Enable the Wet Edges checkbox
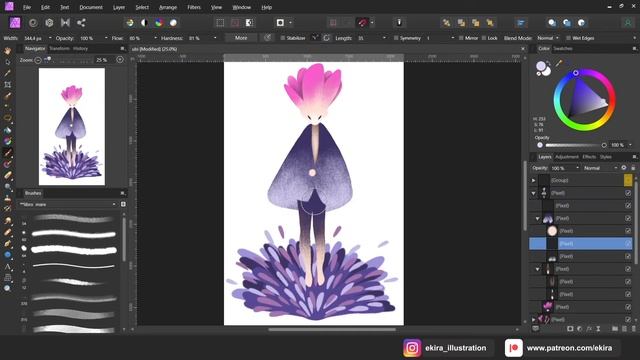This screenshot has height=360, width=640. click(x=568, y=38)
